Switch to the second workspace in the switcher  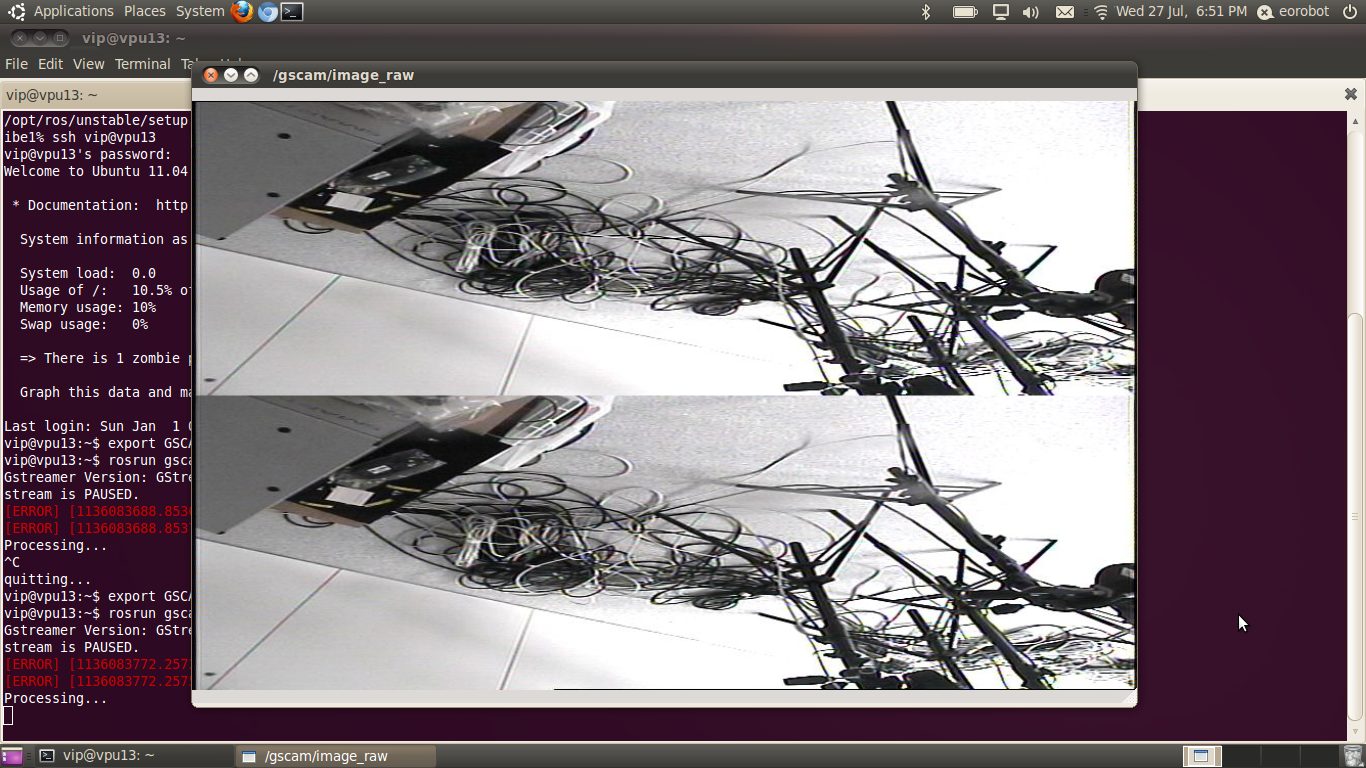1240,756
